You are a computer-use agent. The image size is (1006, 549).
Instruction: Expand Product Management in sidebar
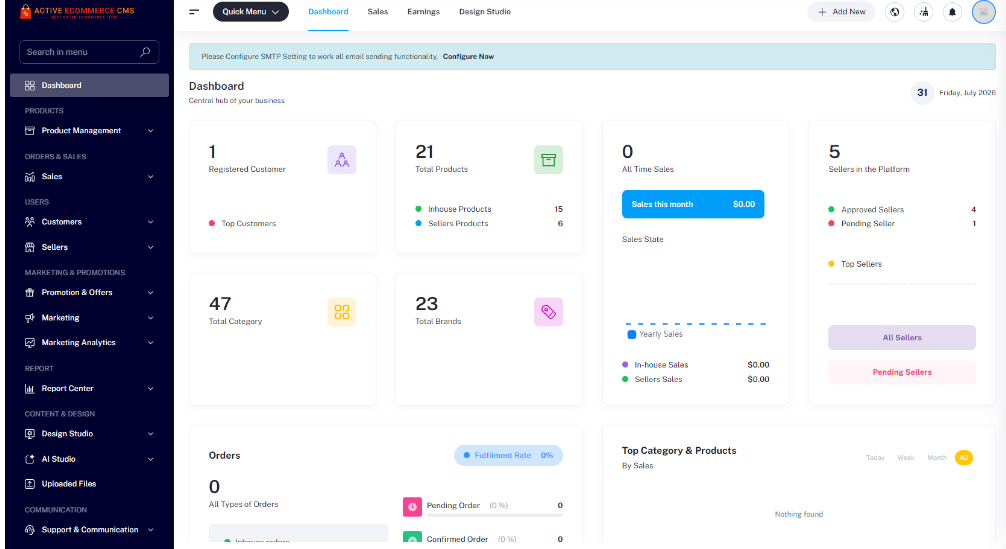[89, 131]
